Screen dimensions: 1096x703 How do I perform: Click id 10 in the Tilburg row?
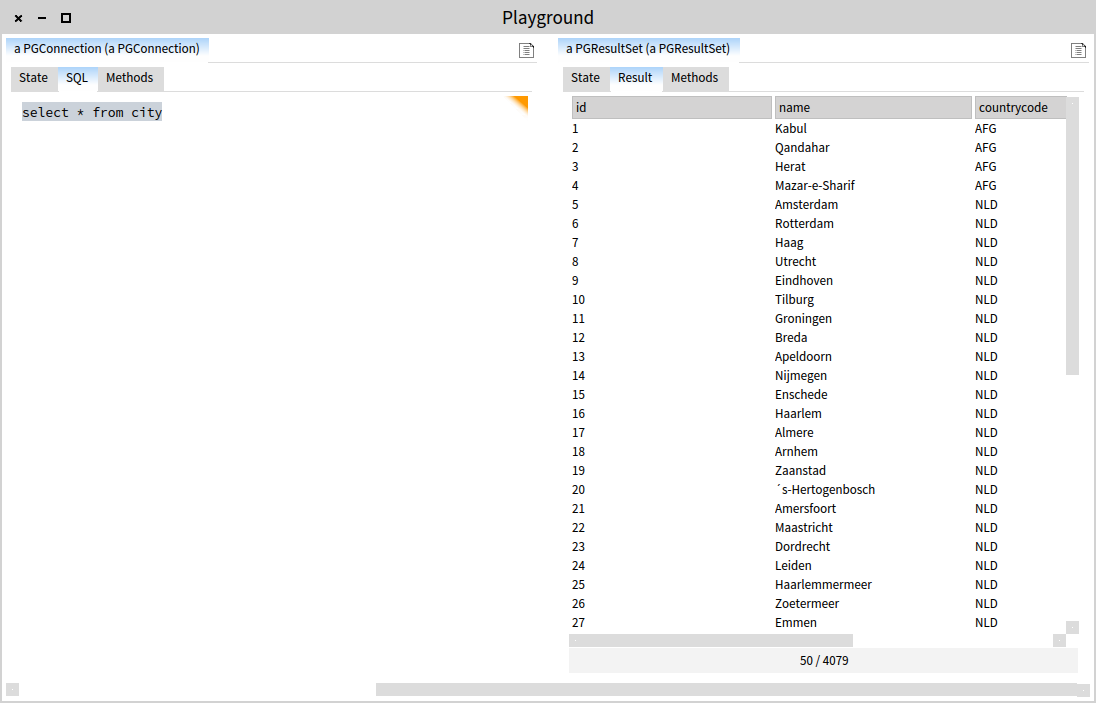(579, 300)
